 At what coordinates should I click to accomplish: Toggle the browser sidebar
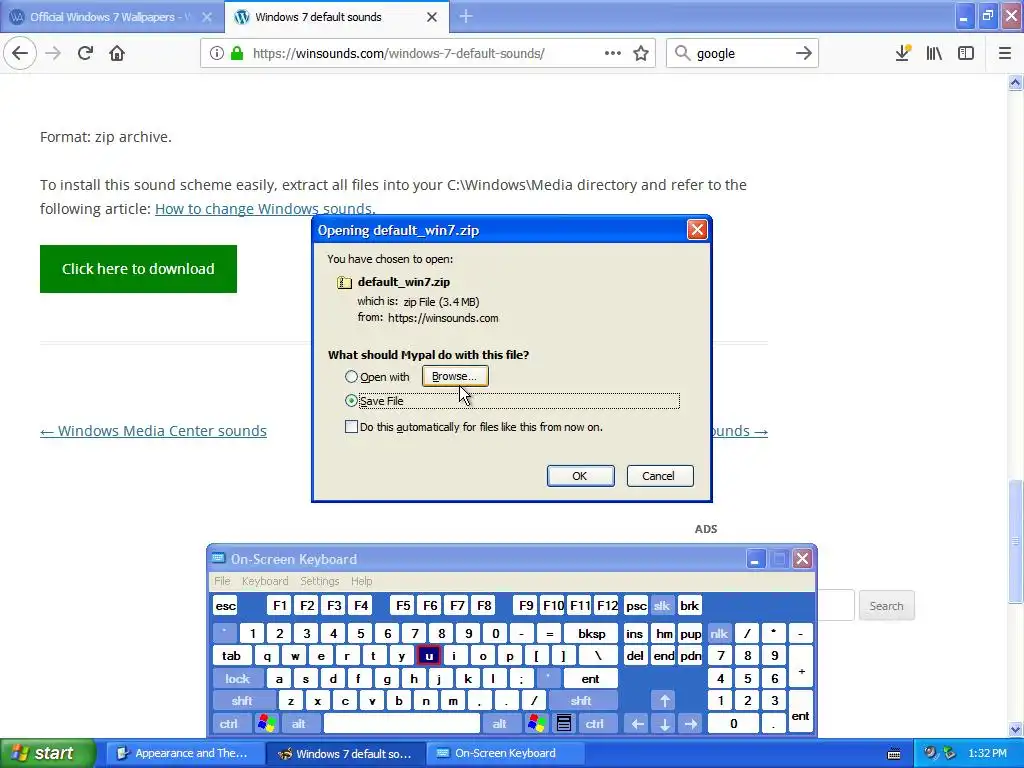click(966, 53)
